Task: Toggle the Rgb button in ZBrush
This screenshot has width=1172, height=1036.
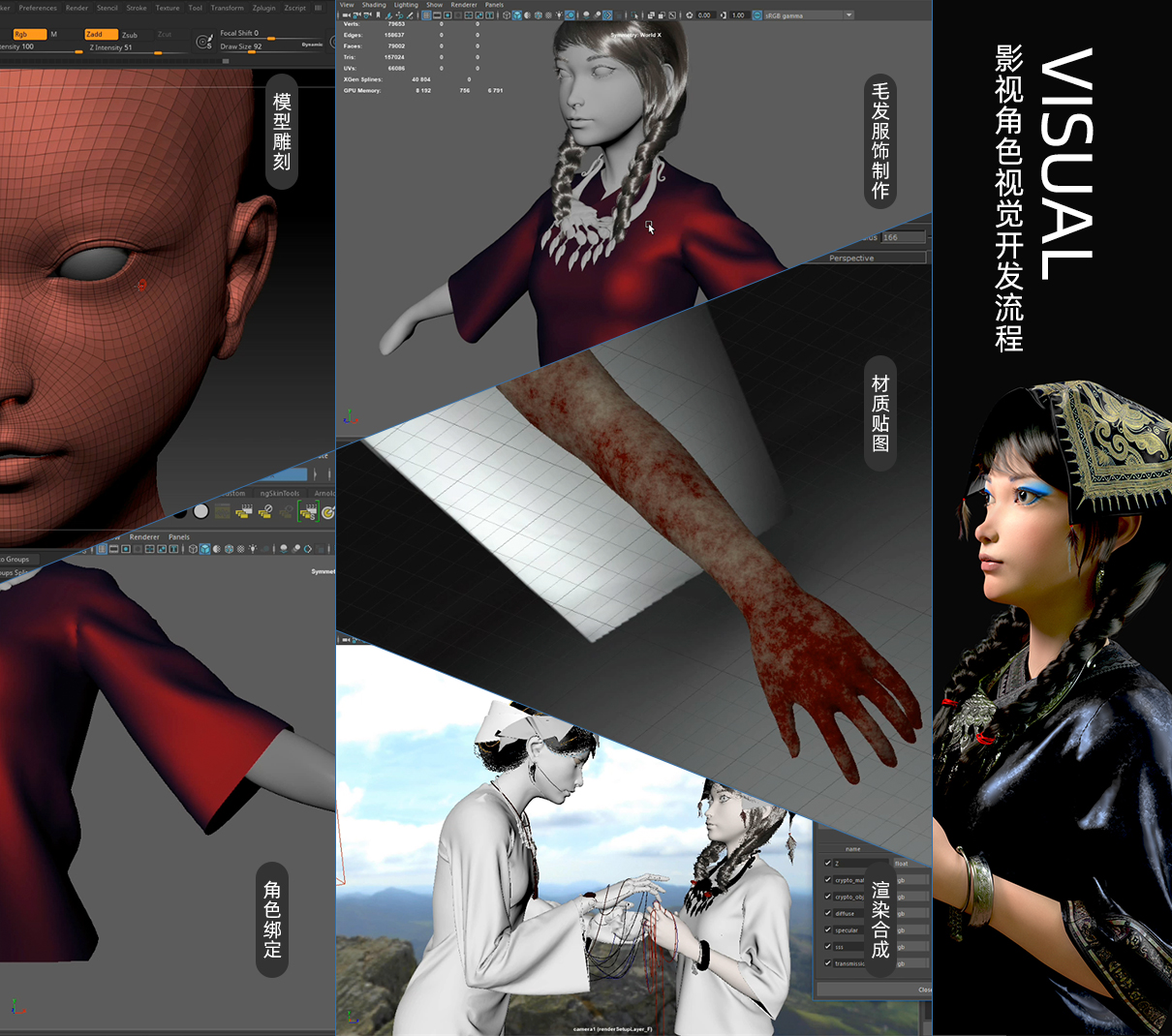Action: [28, 34]
